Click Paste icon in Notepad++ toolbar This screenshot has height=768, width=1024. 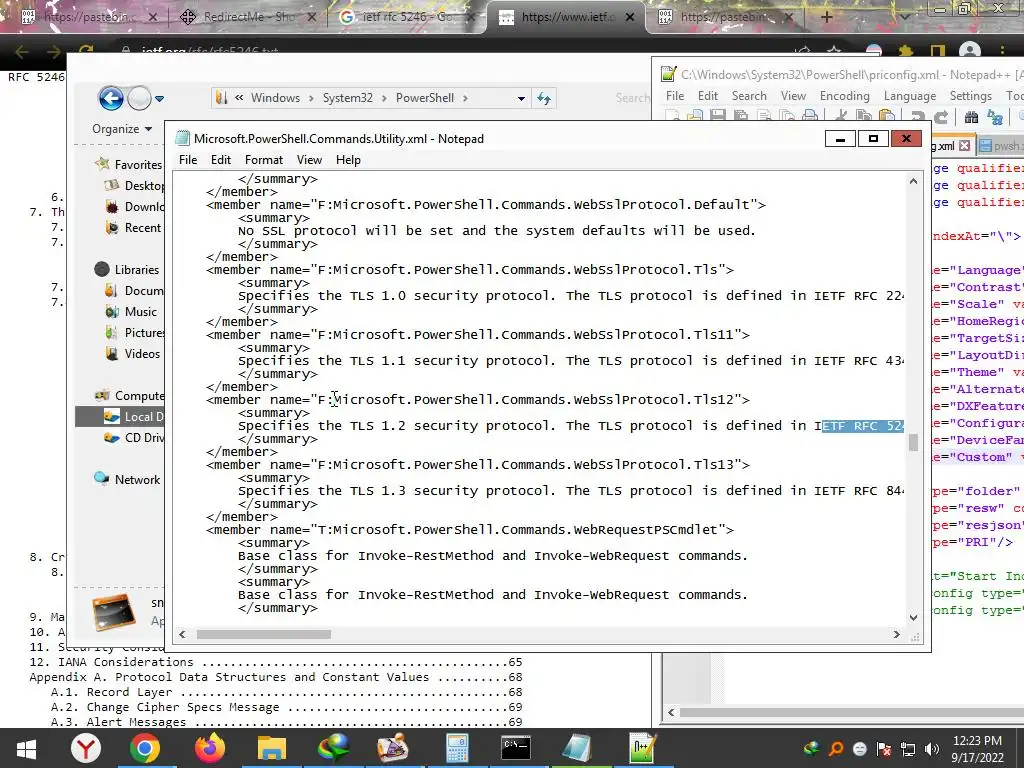point(886,116)
